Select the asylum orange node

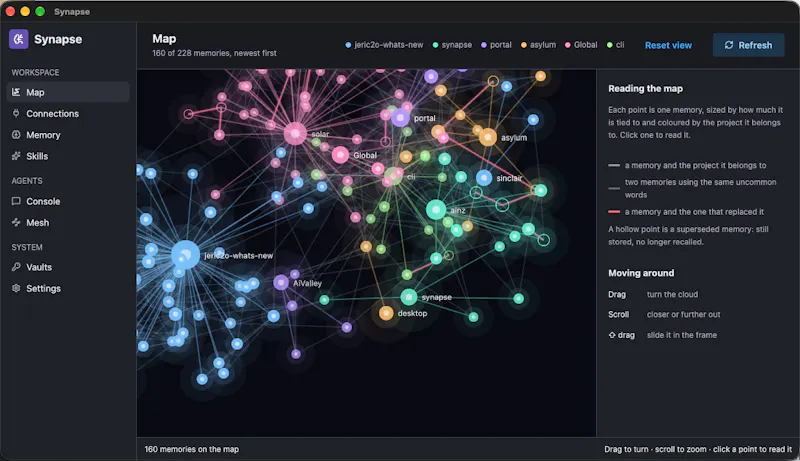coord(487,137)
